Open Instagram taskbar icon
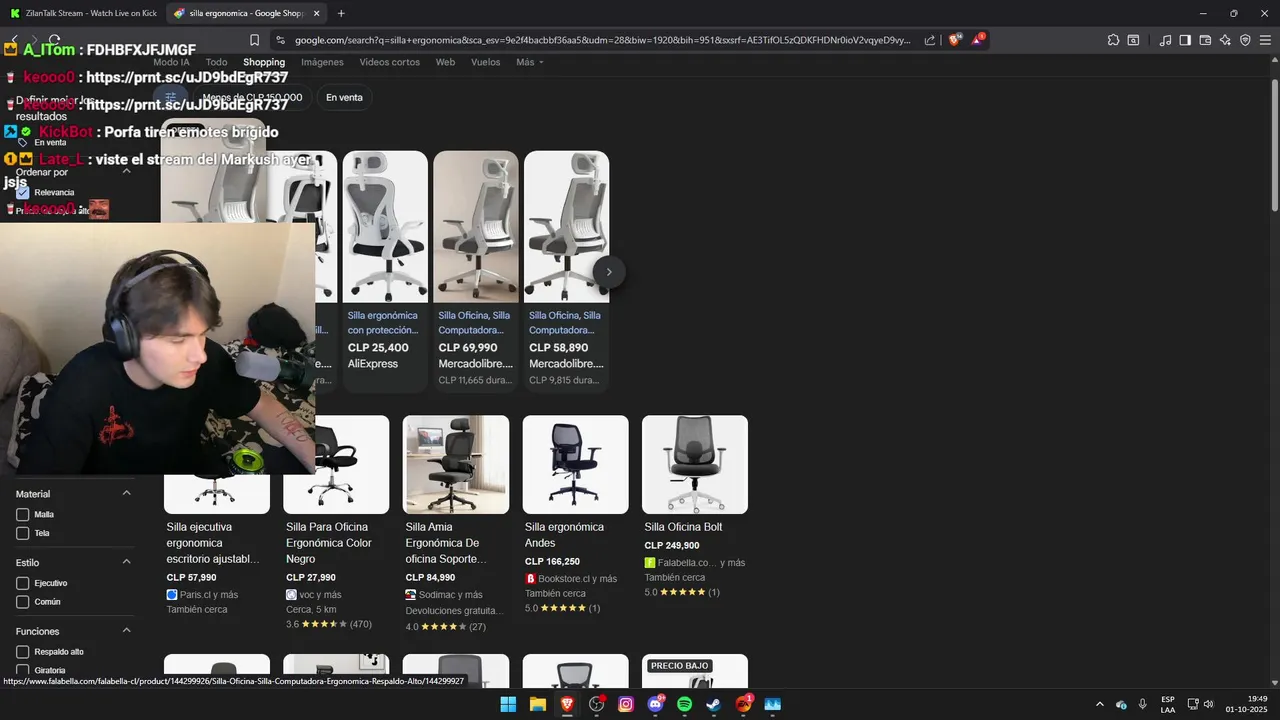Viewport: 1280px width, 720px height. point(626,704)
